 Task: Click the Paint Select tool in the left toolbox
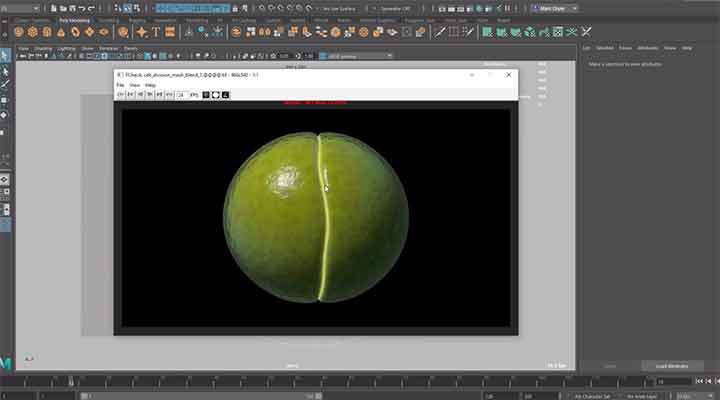(5, 85)
